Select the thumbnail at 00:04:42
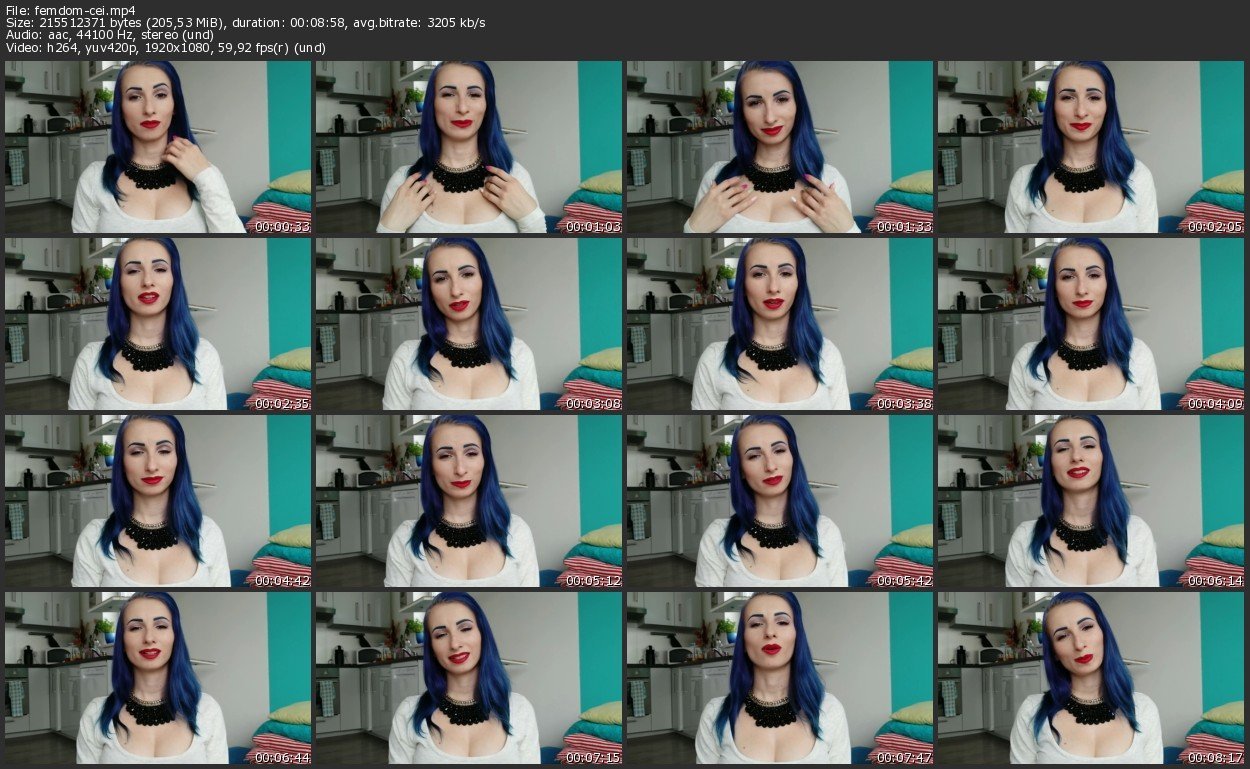The width and height of the screenshot is (1250, 769). coord(158,501)
